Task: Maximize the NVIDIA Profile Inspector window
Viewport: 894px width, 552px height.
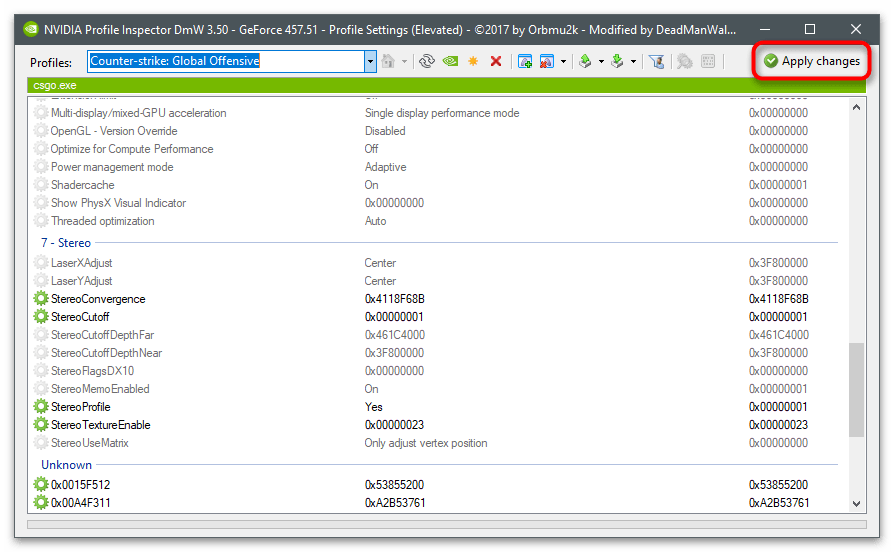Action: [x=810, y=29]
